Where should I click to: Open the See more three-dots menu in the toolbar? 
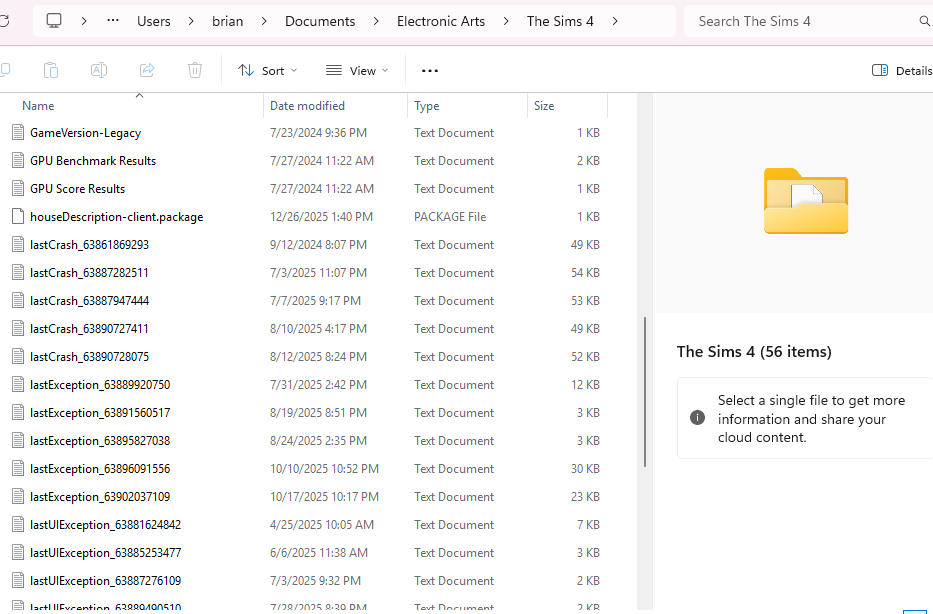point(430,71)
